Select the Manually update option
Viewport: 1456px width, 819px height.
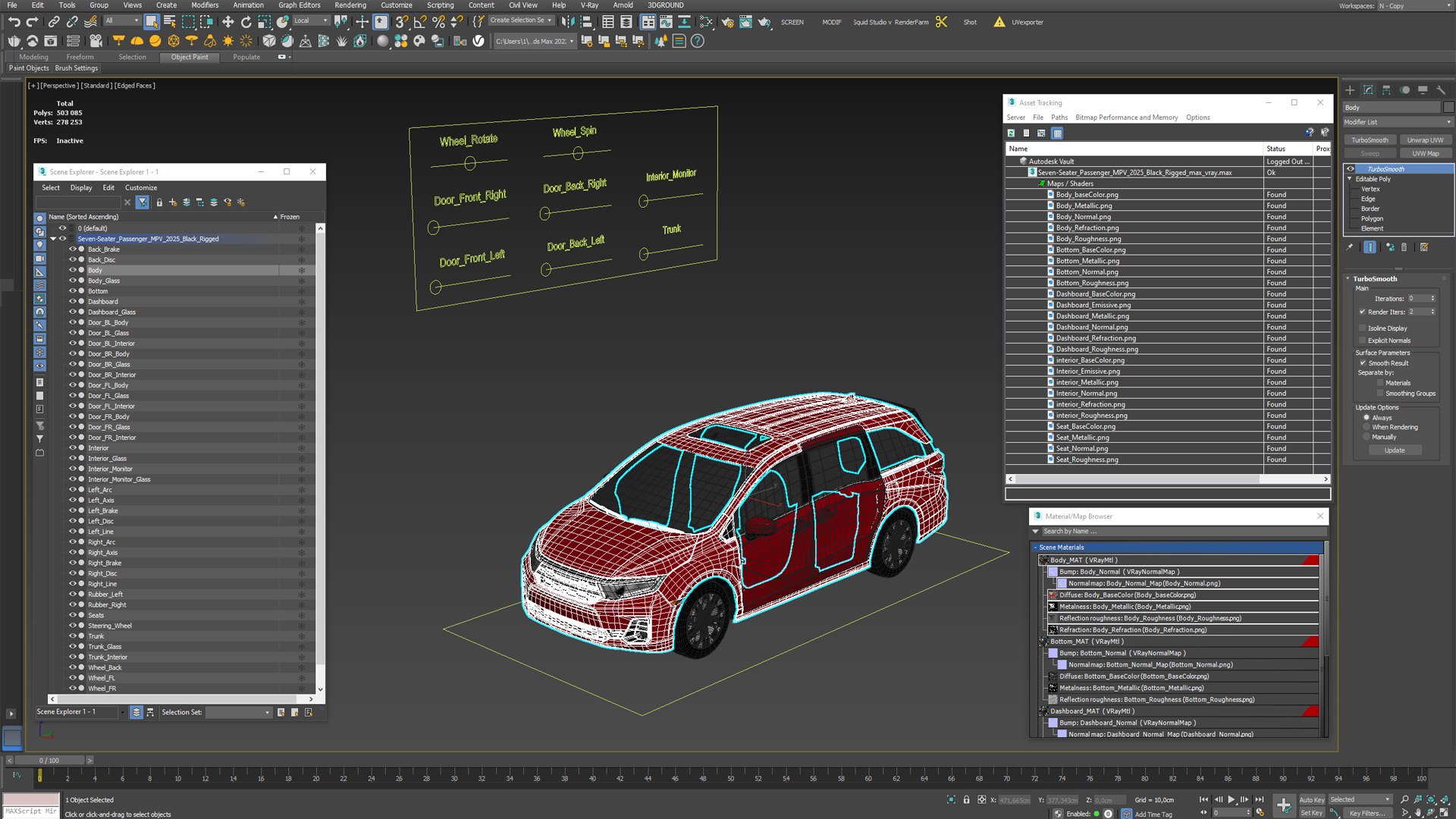coord(1367,437)
